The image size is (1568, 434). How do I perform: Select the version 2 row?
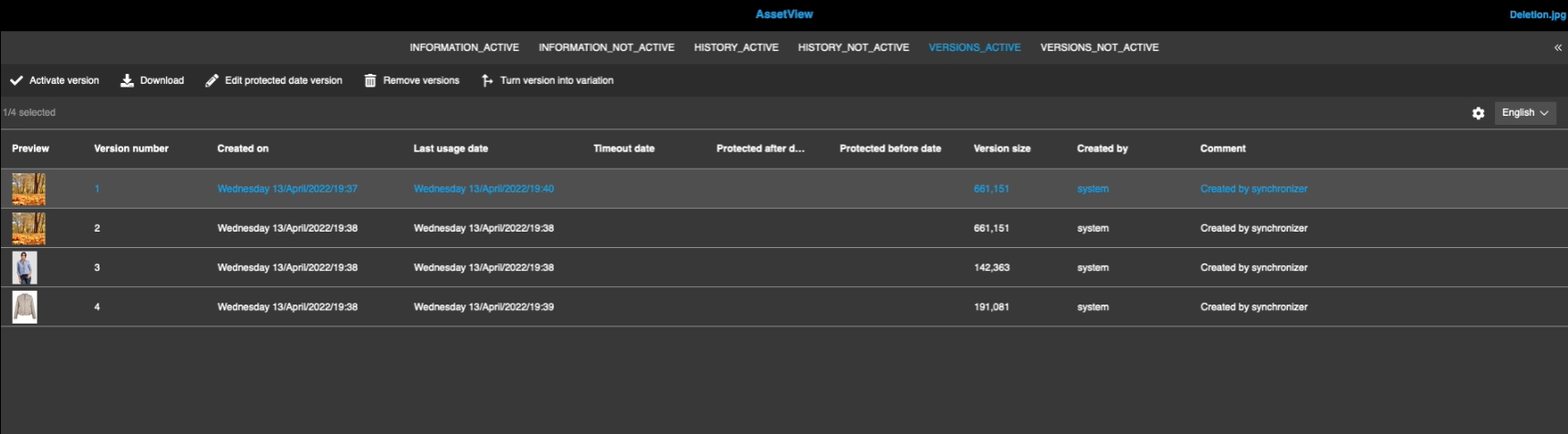639,228
